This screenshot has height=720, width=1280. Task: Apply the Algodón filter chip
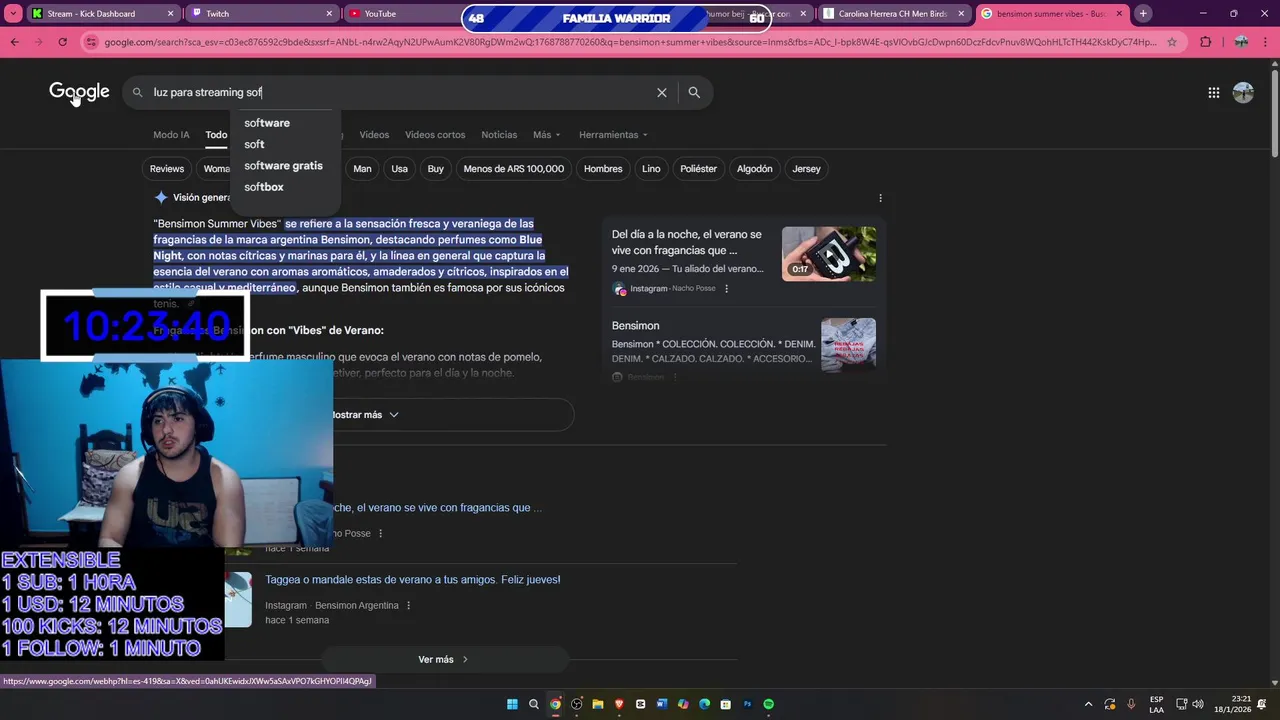(x=755, y=169)
